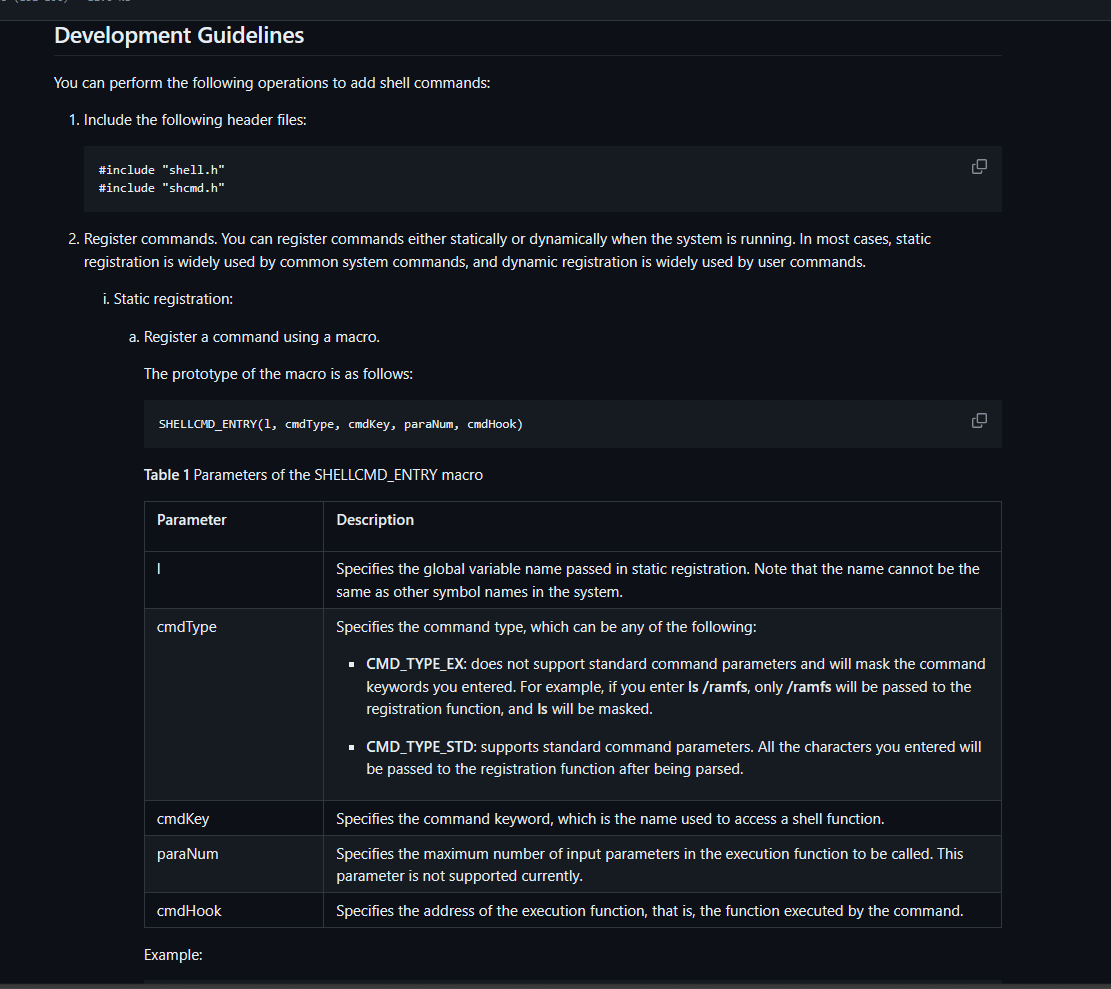
Task: Select the shcmd.h include line
Action: (160, 187)
